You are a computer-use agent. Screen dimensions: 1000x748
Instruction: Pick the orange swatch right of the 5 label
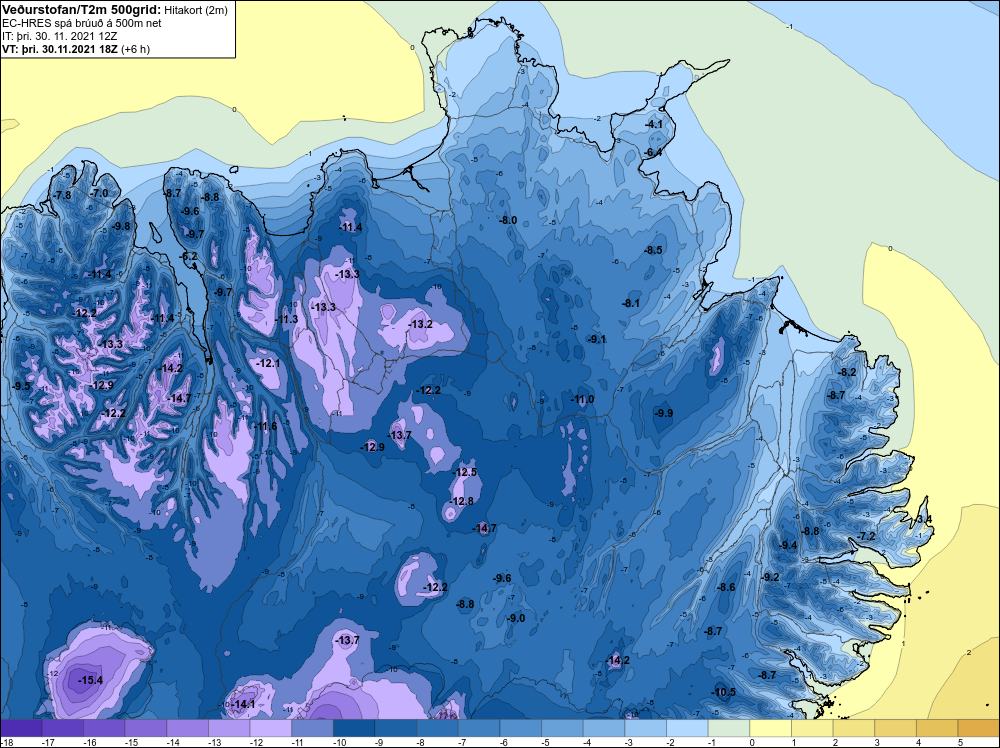979,728
